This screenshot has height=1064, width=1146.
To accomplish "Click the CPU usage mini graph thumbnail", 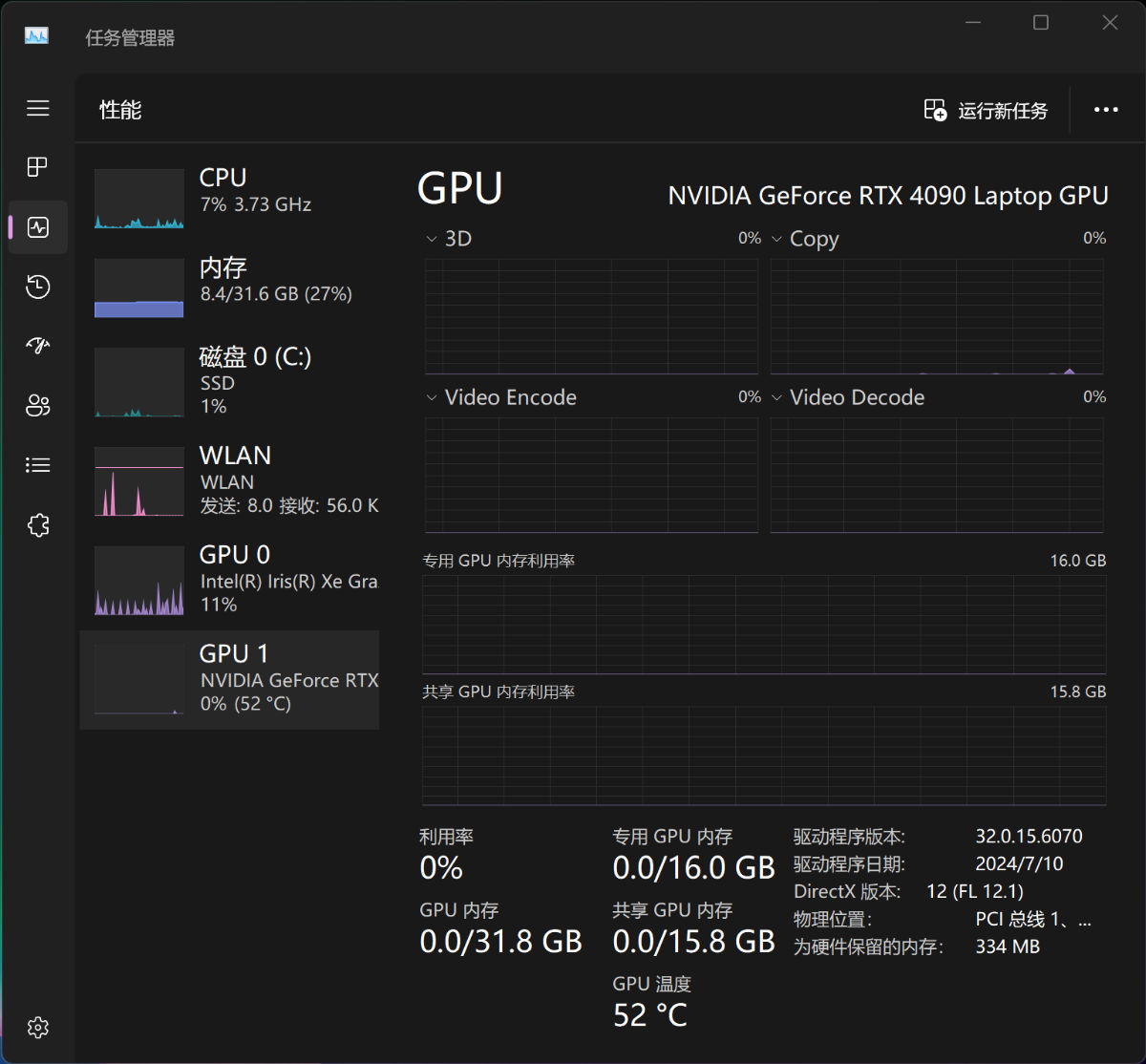I will point(139,200).
